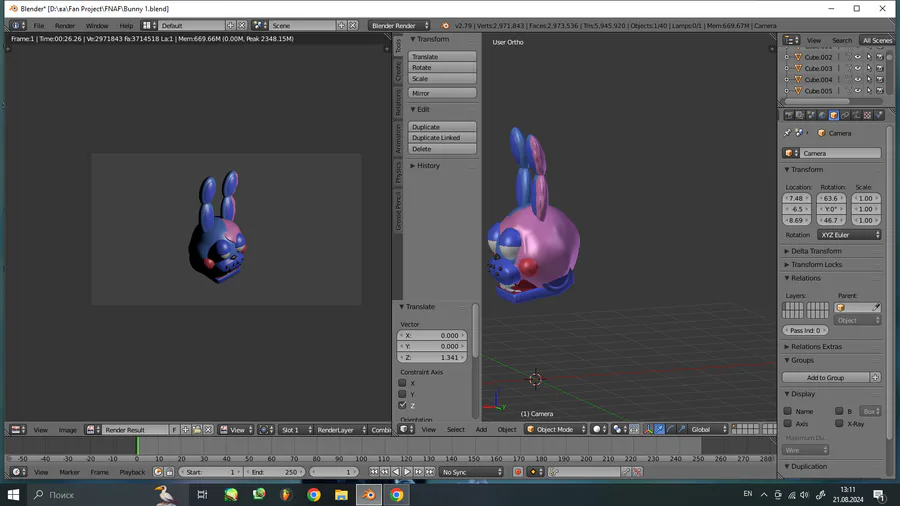Viewport: 900px width, 506px height.
Task: Open the Texture properties tab icon
Action: tap(867, 115)
